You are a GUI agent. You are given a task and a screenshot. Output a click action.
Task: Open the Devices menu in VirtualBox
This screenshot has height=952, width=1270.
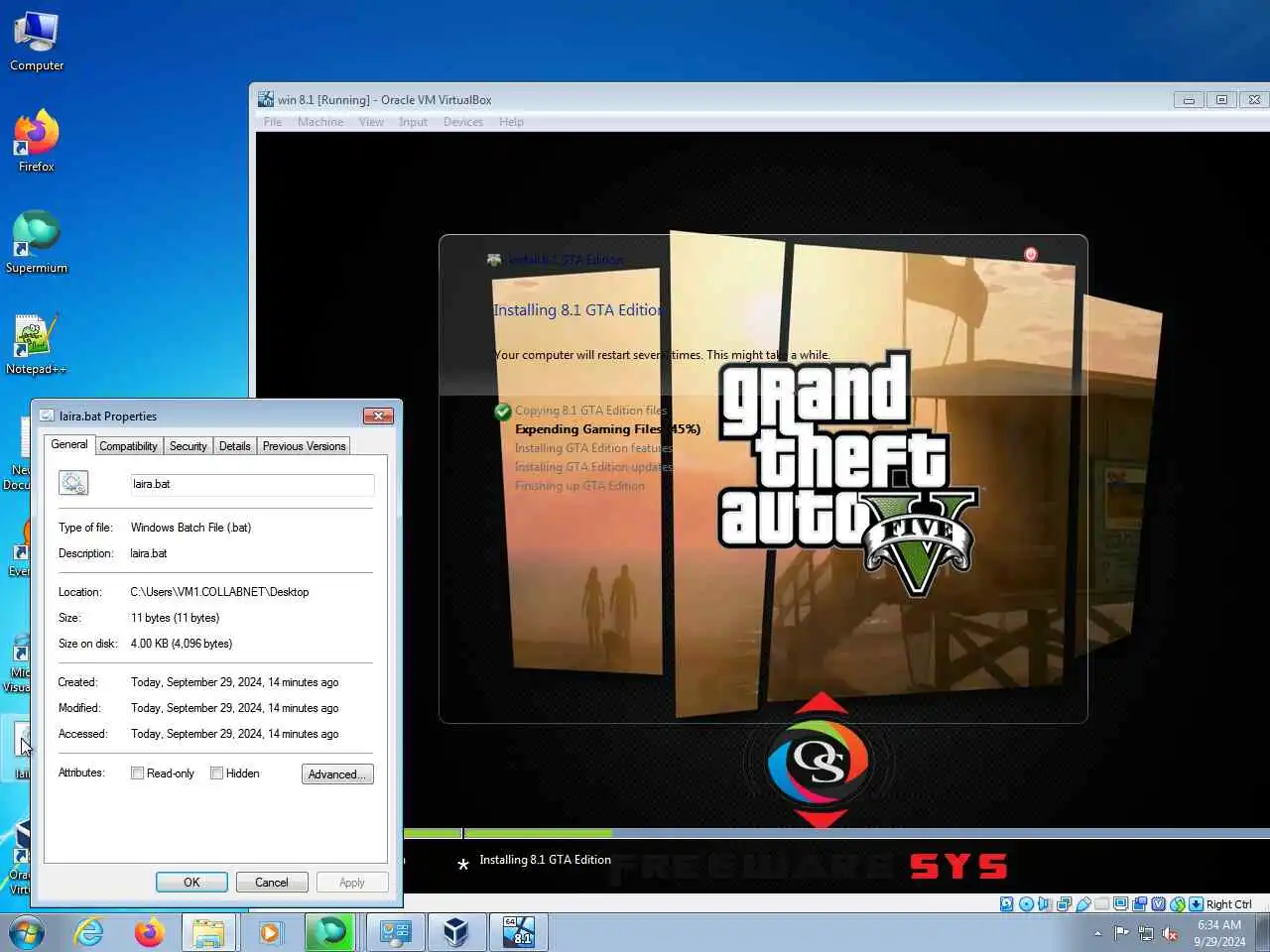[x=463, y=122]
